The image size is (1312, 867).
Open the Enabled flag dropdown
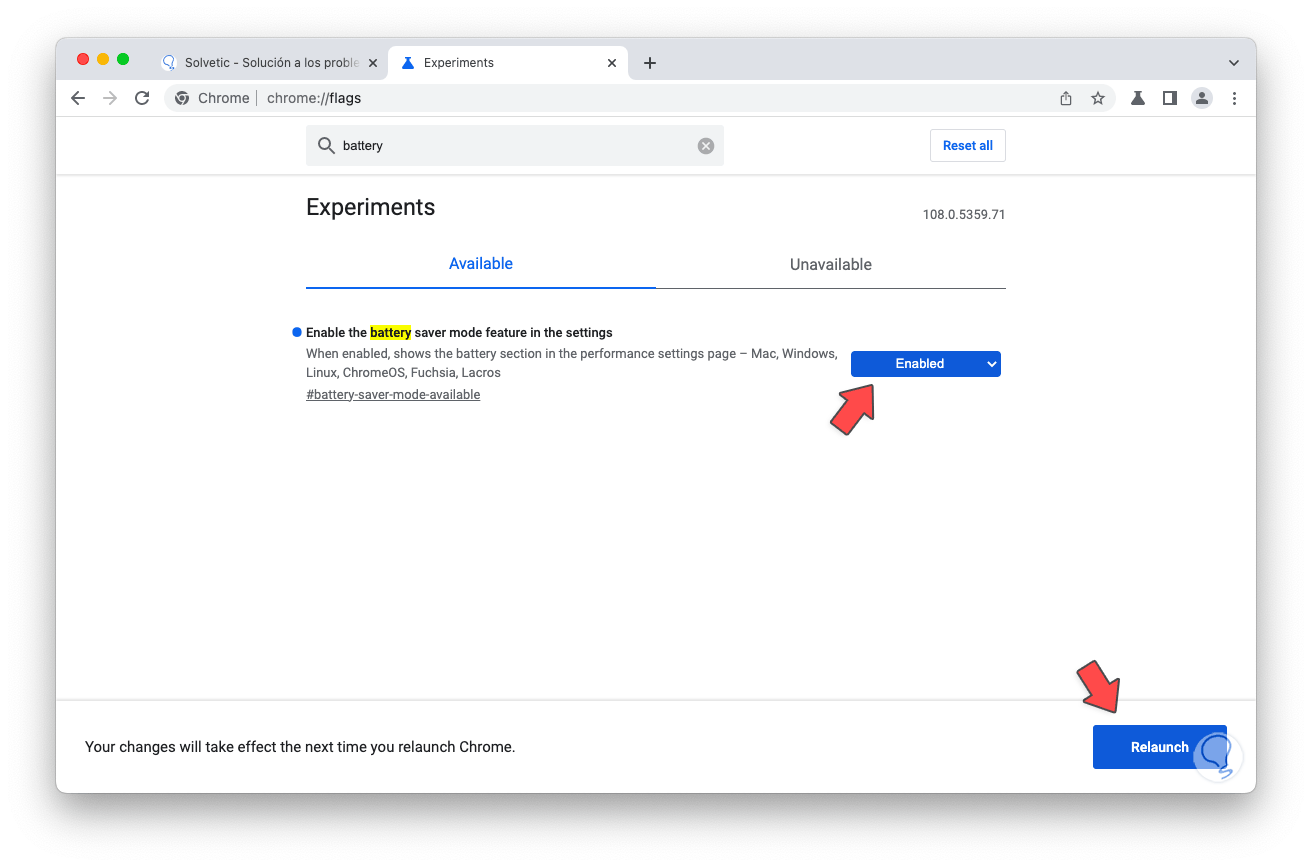pos(925,364)
